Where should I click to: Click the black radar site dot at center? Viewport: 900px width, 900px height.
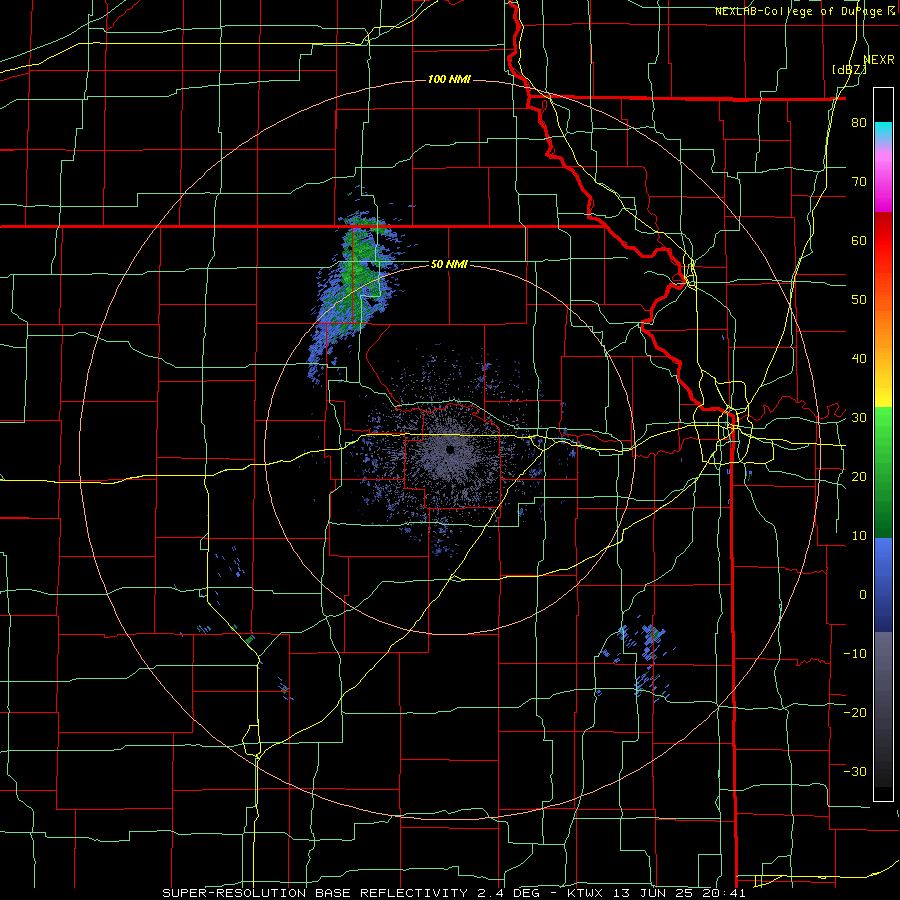(x=450, y=449)
